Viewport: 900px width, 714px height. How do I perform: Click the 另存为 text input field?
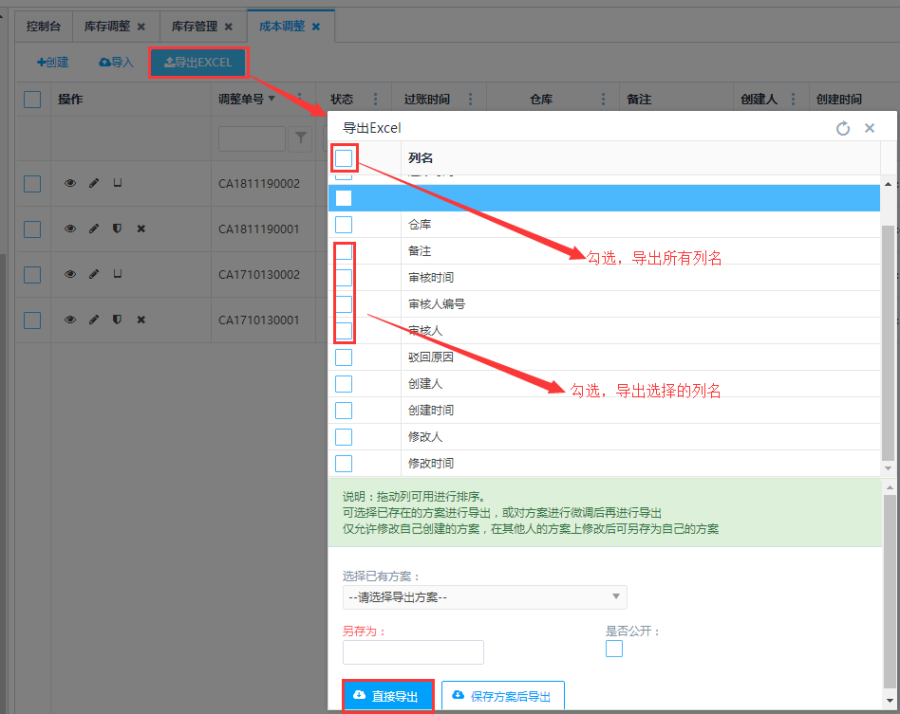413,652
